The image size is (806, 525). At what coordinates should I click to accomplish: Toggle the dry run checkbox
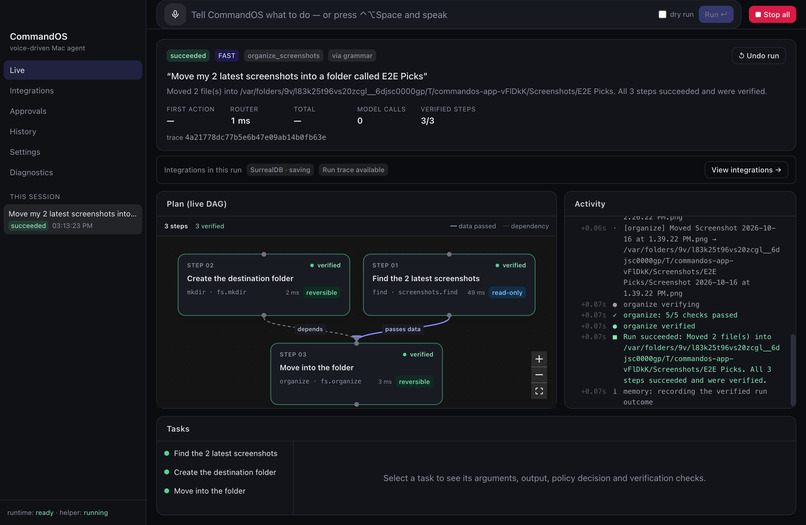662,14
